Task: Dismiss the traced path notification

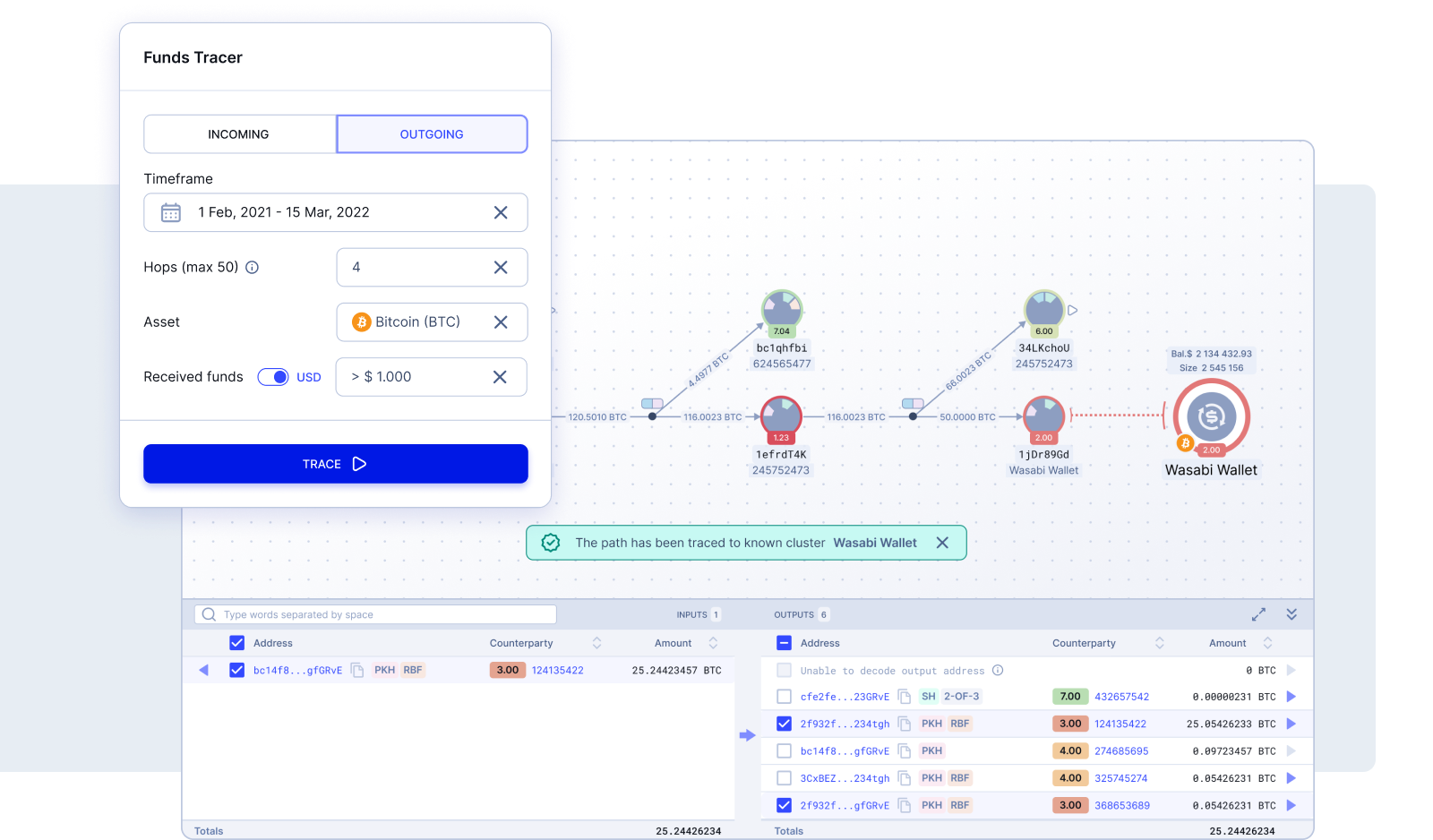Action: [x=942, y=543]
